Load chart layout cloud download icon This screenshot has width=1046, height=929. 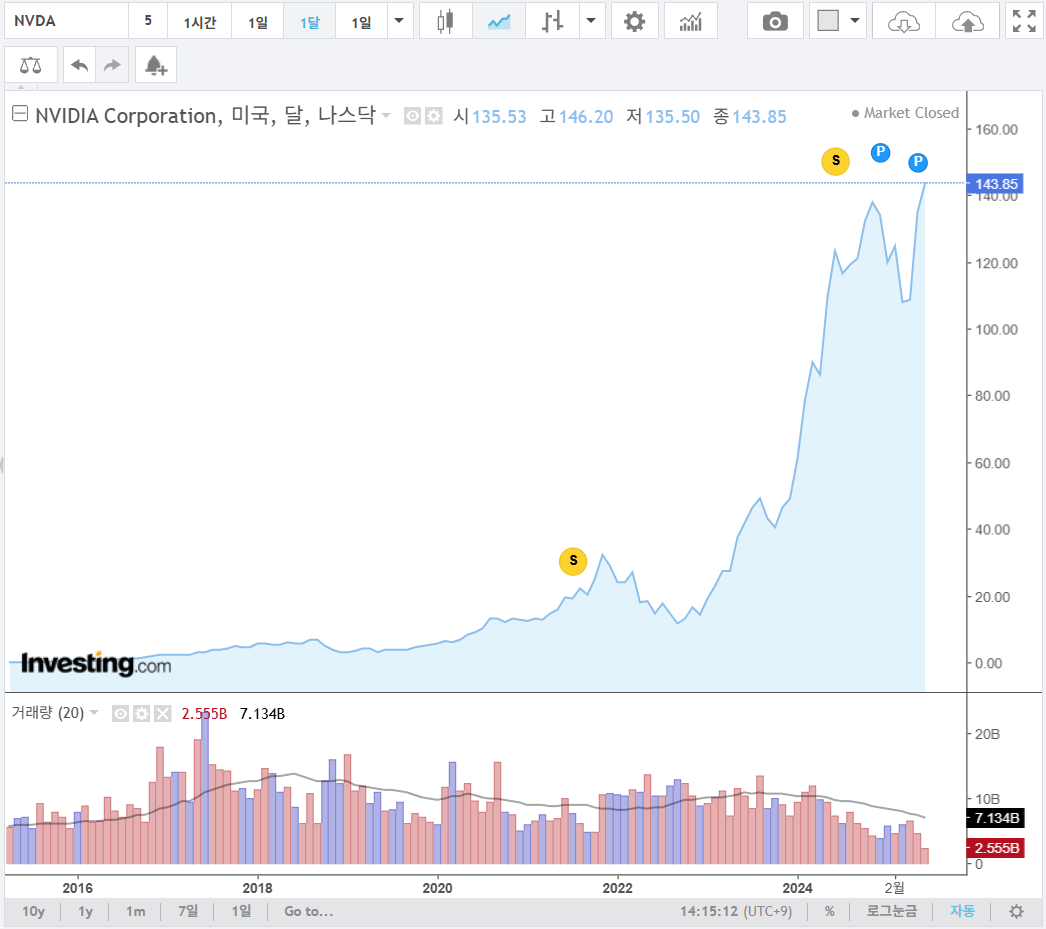(x=904, y=21)
